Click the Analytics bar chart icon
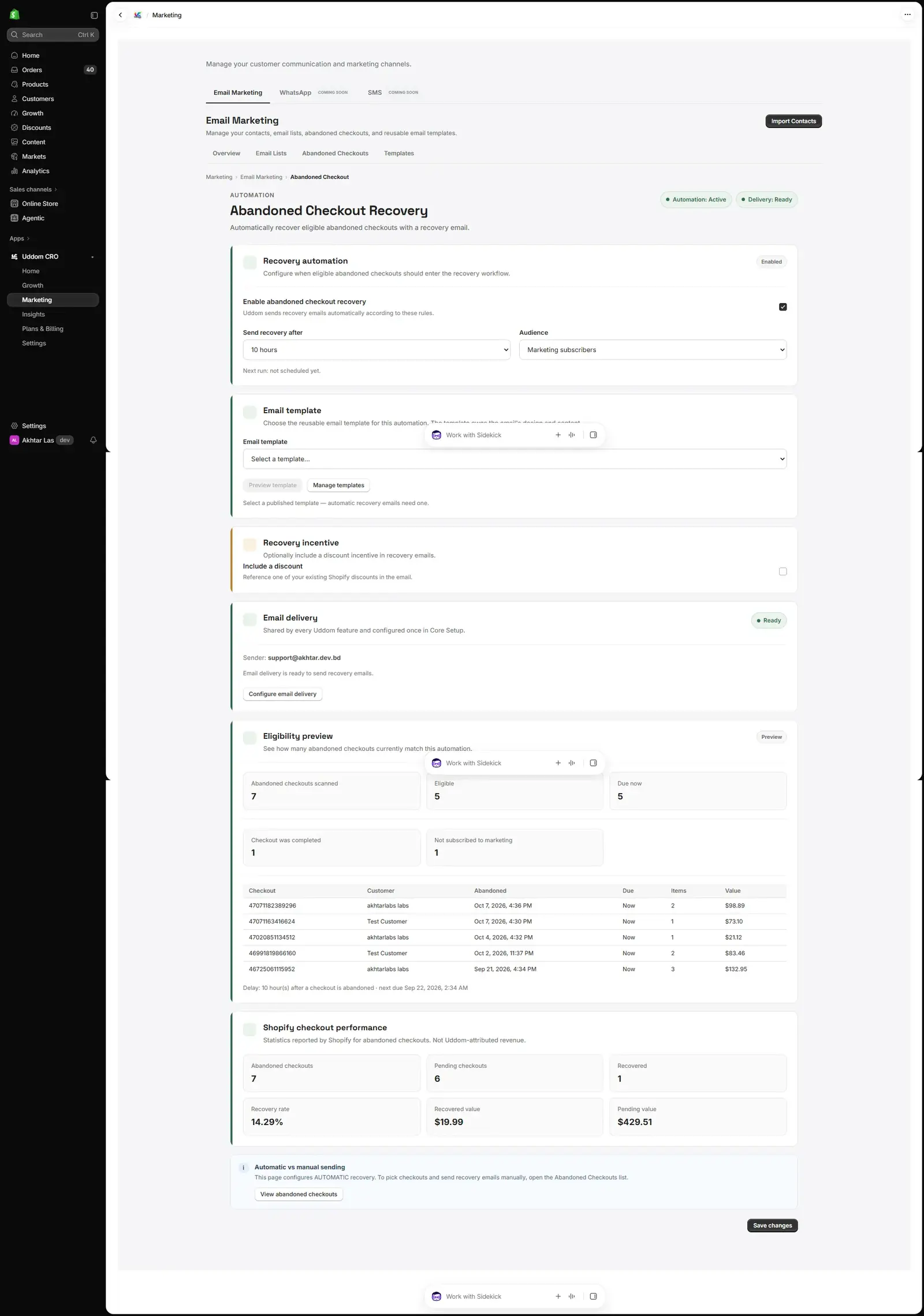924x1316 pixels. (14, 171)
